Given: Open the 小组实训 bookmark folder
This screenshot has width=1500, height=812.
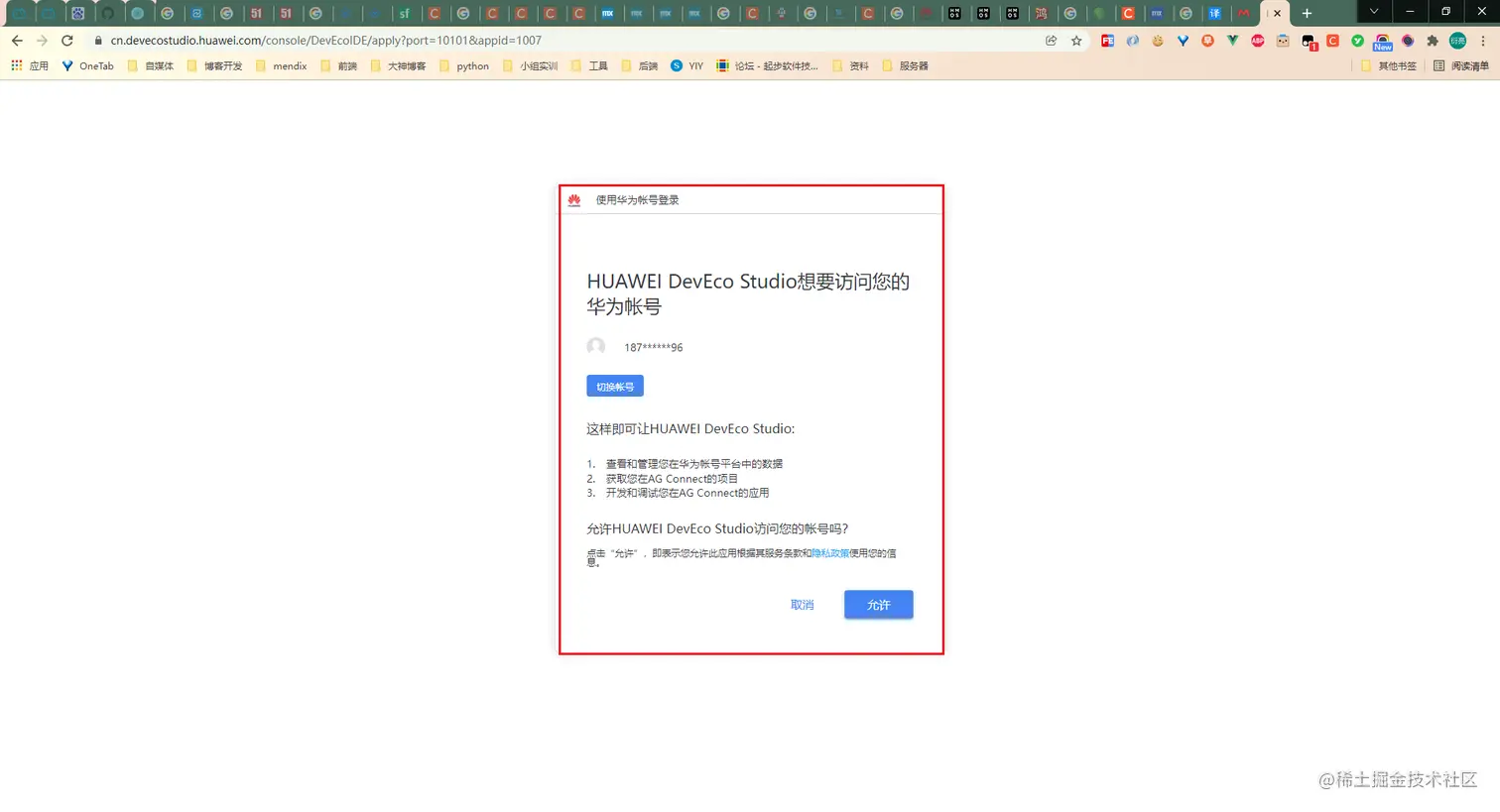Looking at the screenshot, I should pyautogui.click(x=530, y=65).
